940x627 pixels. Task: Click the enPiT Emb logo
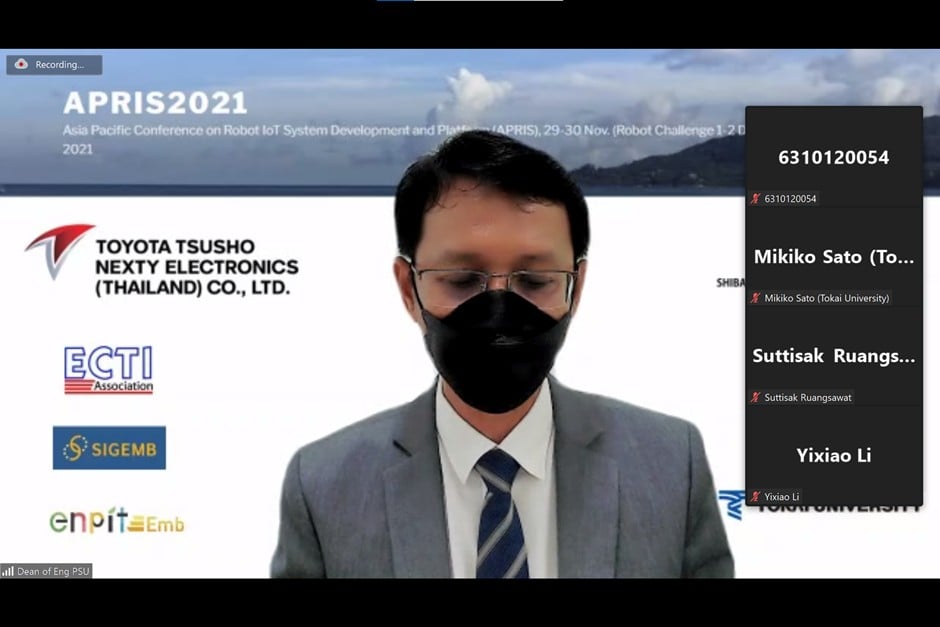tap(117, 521)
